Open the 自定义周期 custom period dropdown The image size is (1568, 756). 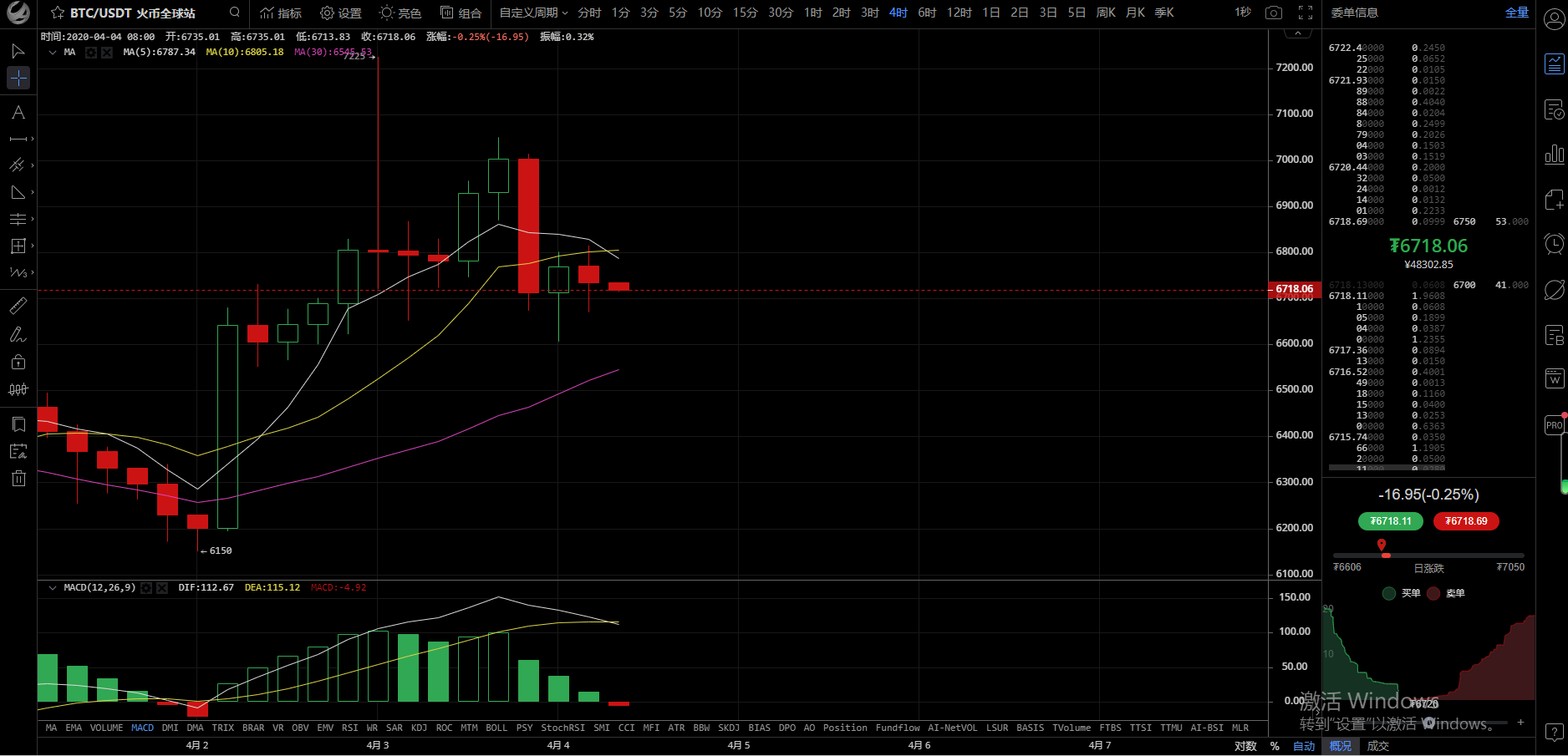533,13
